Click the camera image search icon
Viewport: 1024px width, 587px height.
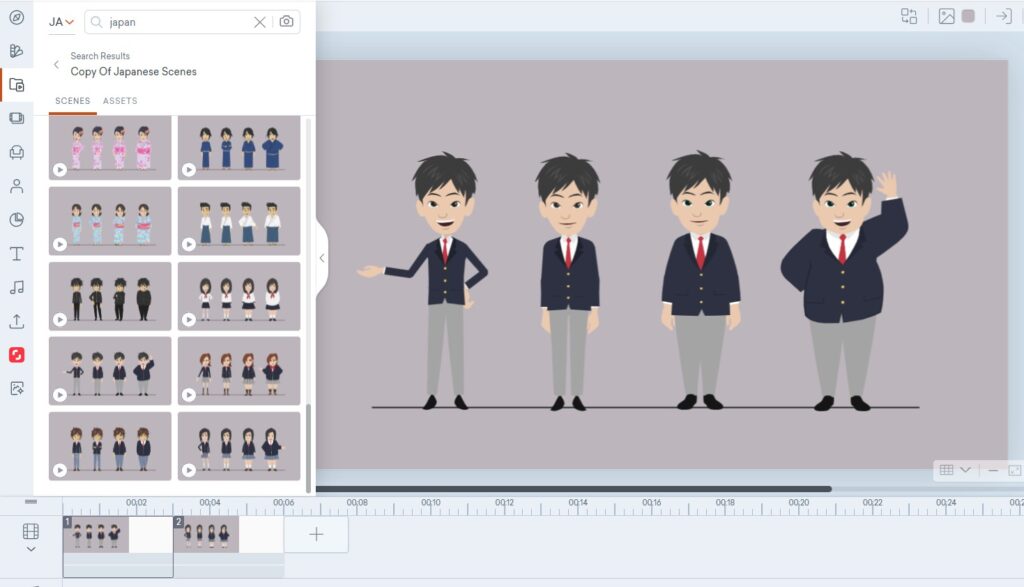[x=287, y=22]
